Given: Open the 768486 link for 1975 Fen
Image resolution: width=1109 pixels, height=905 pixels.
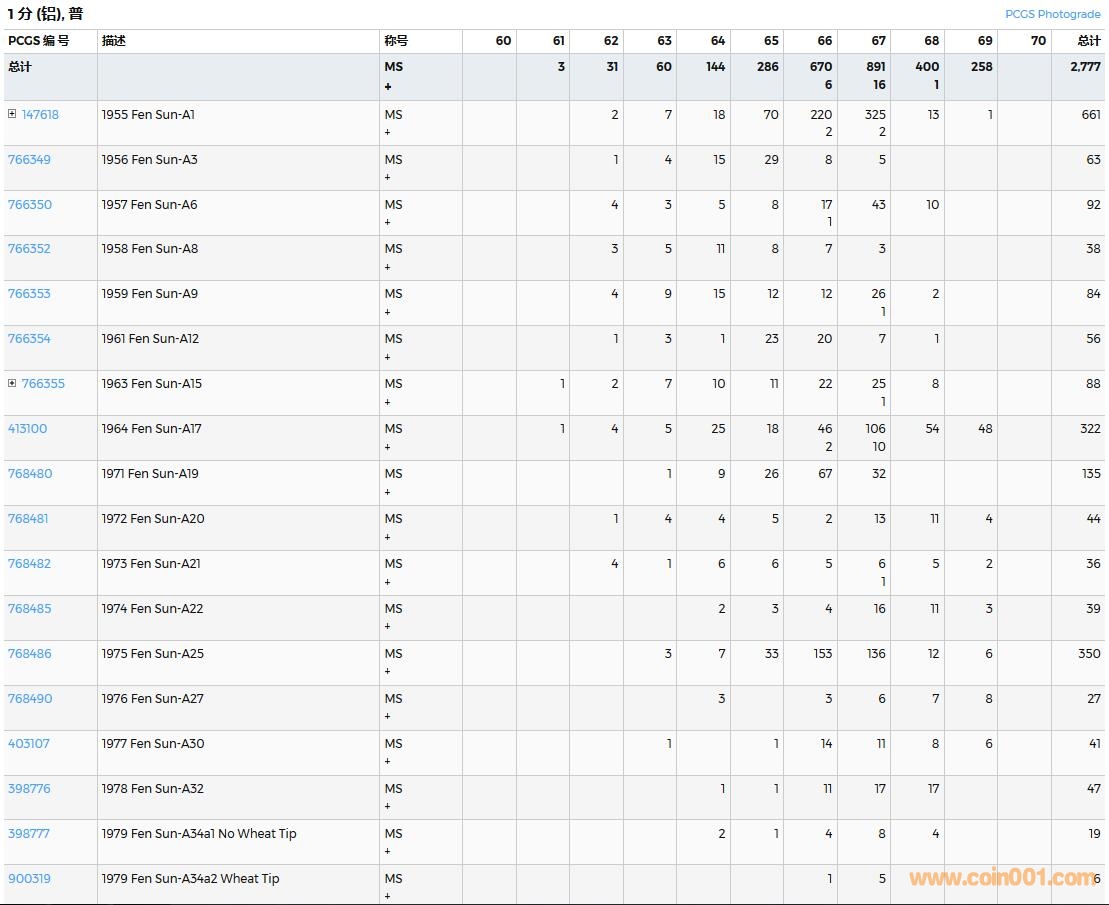Looking at the screenshot, I should tap(29, 654).
